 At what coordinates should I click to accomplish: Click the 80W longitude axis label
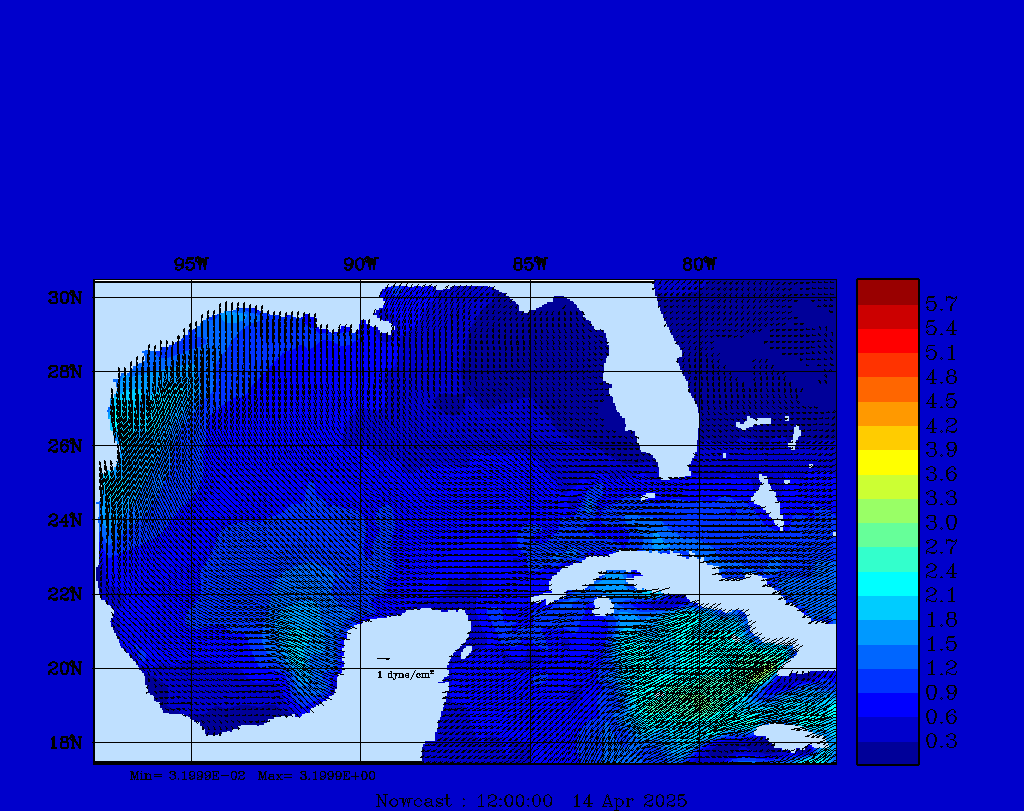(x=699, y=265)
